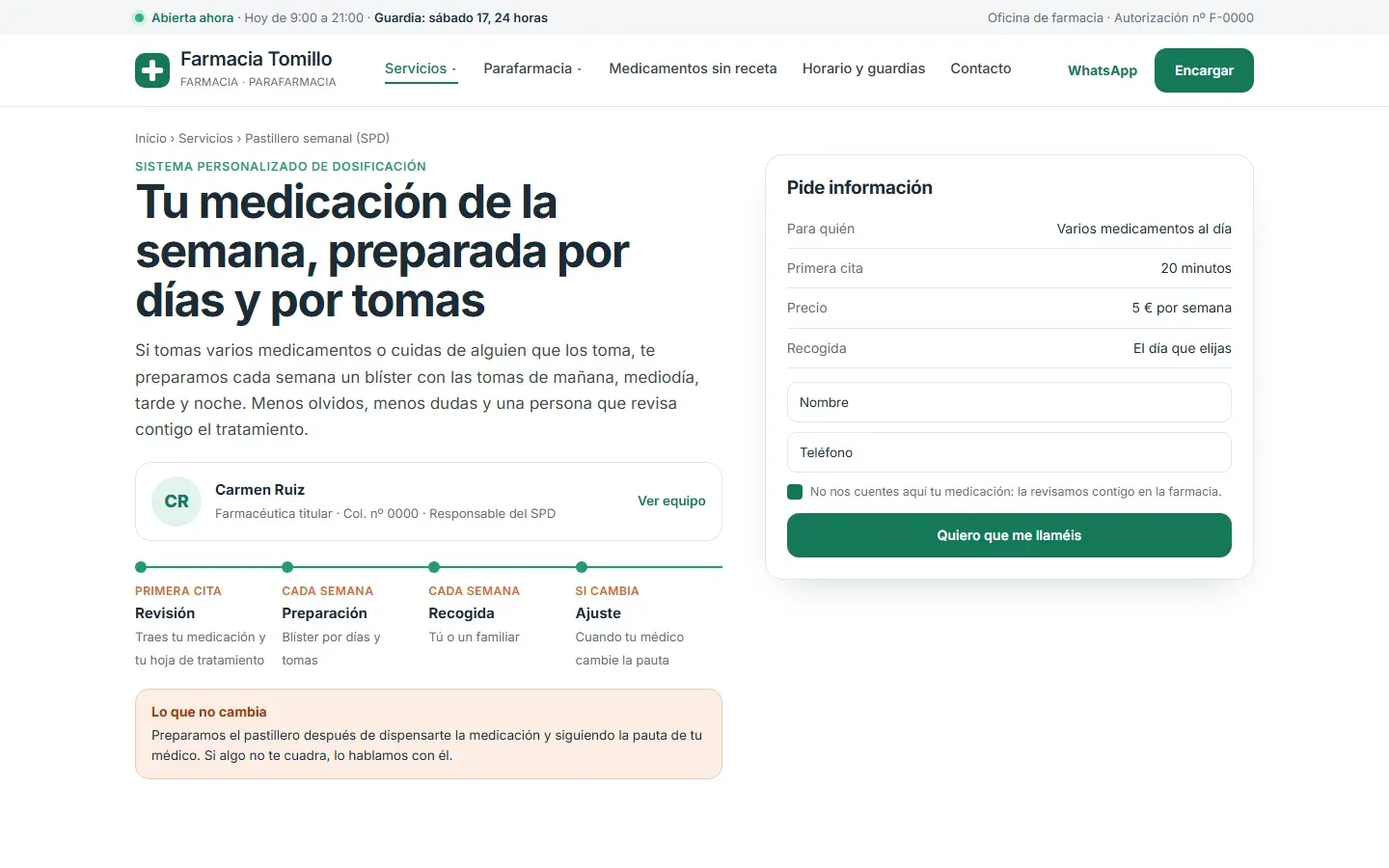Click the CR avatar of Carmen Ruiz
Viewport: 1389px width, 868px height.
(x=177, y=502)
